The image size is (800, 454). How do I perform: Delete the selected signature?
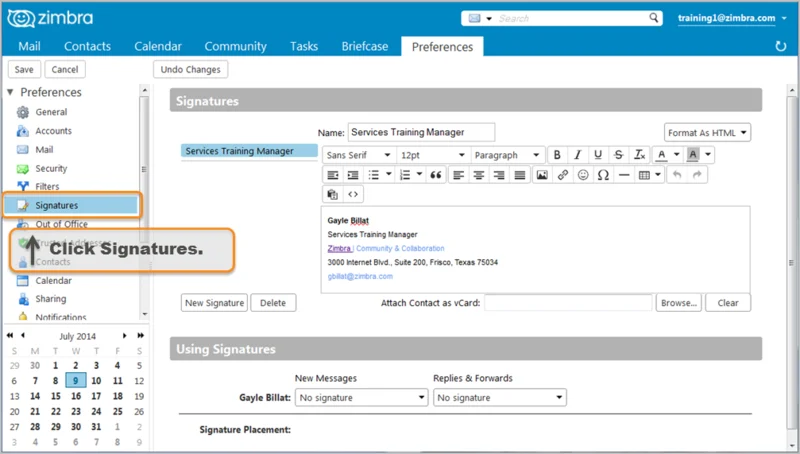point(273,302)
